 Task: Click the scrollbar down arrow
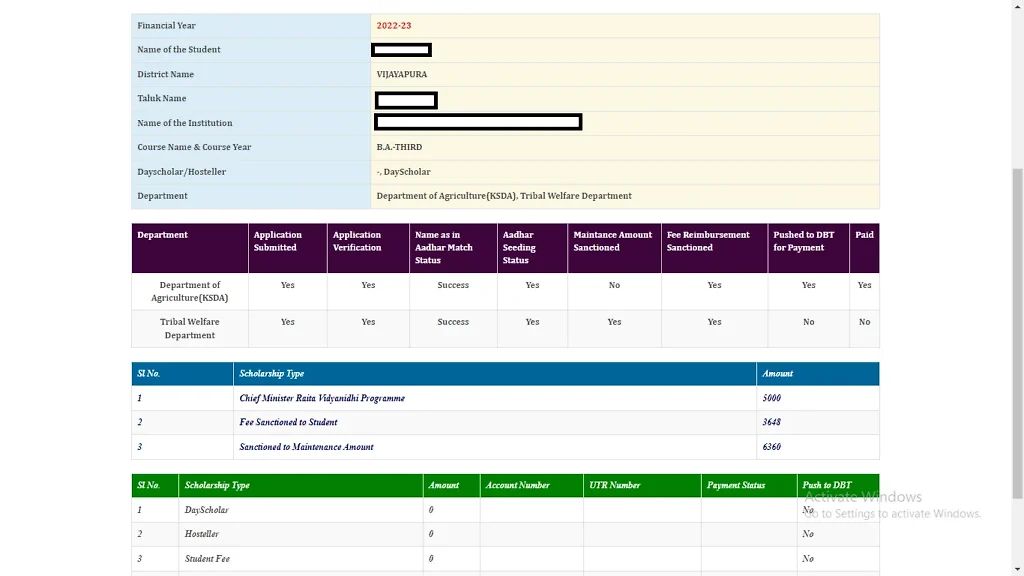tap(1017, 570)
